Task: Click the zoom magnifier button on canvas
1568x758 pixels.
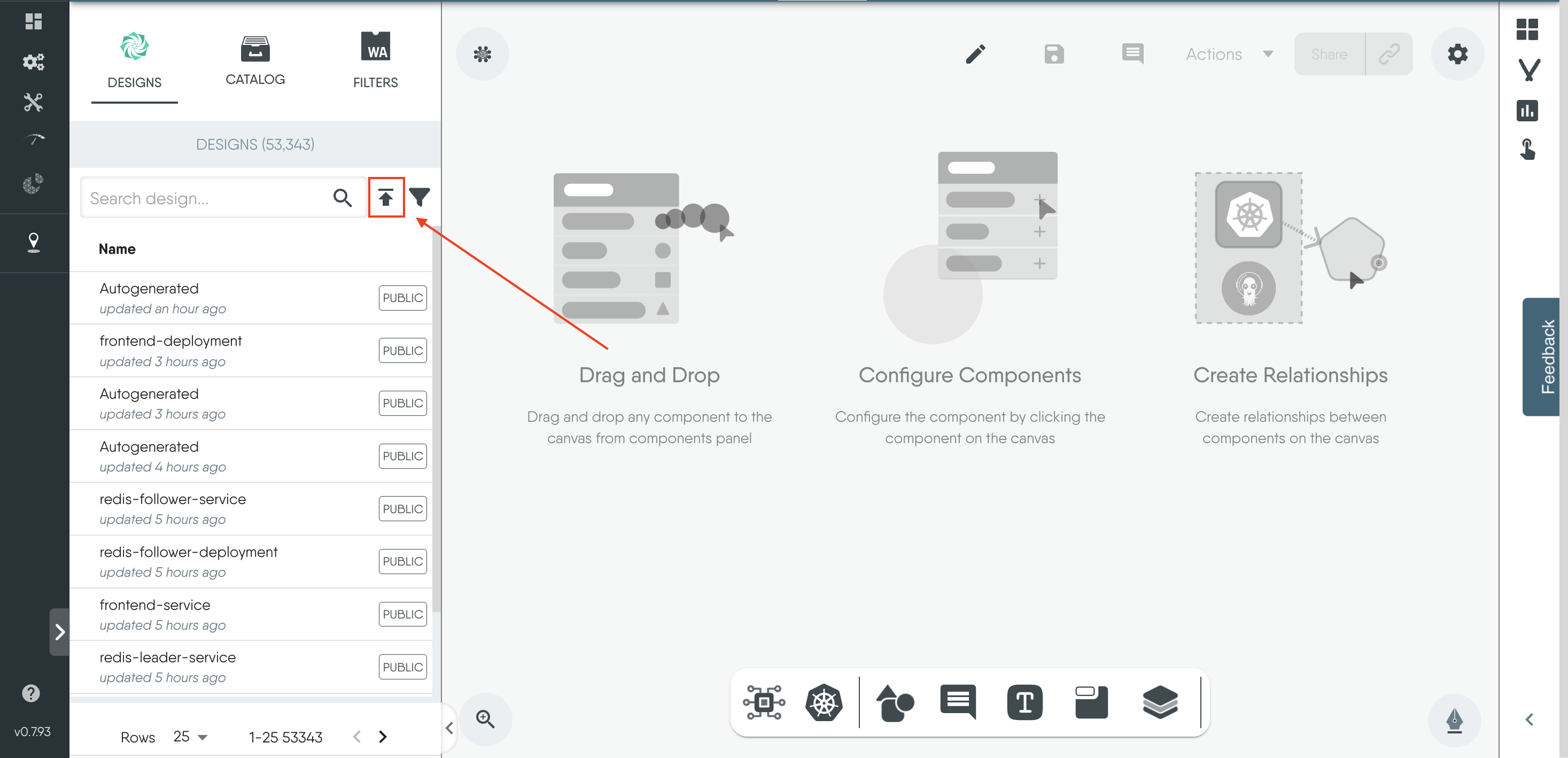Action: click(x=485, y=719)
